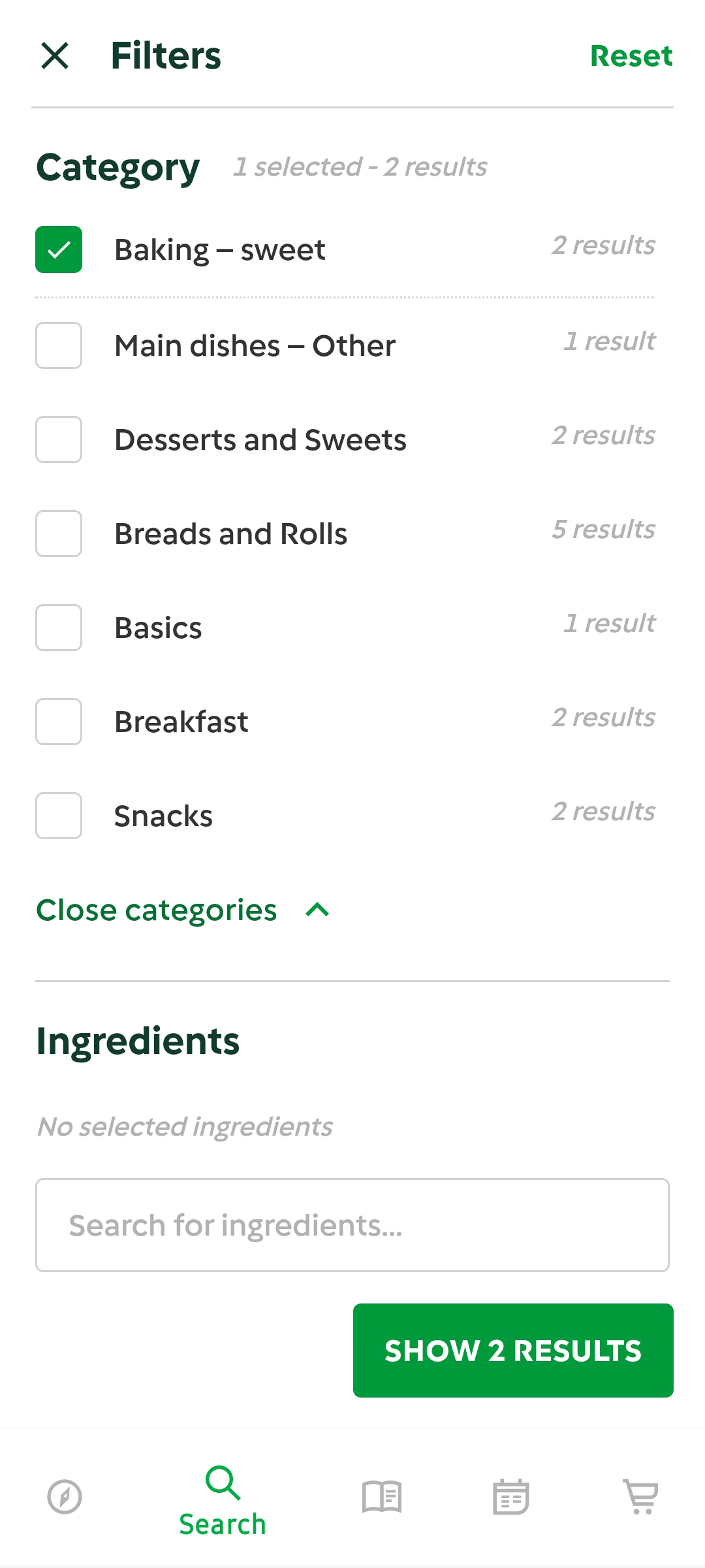Check the Snacks category checkbox
This screenshot has height=1568, width=705.
[59, 816]
